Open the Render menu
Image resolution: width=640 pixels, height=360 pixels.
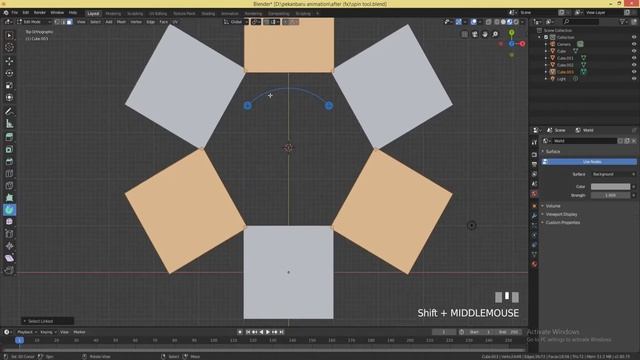pyautogui.click(x=40, y=13)
